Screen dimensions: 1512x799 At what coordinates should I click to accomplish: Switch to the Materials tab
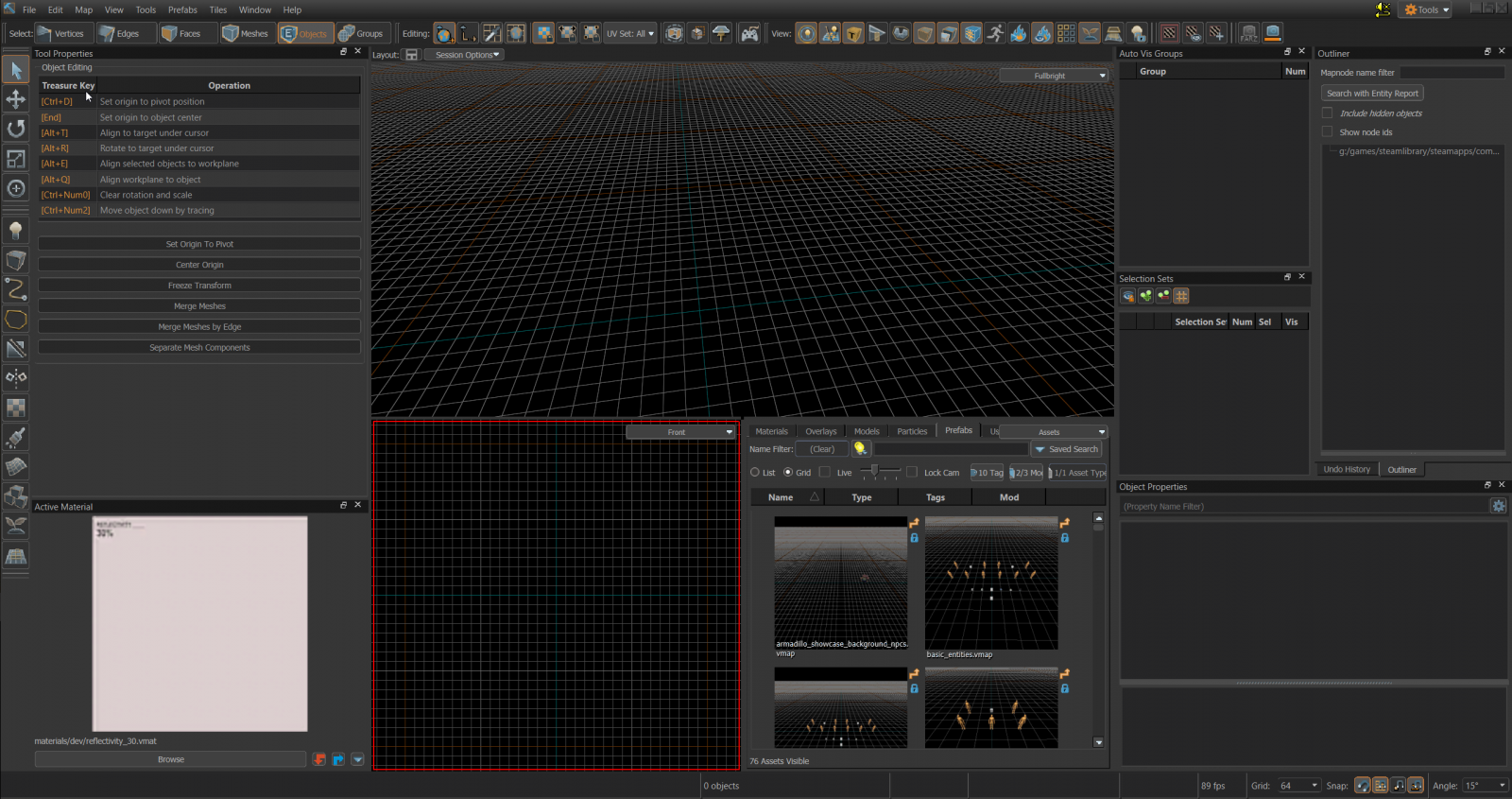(771, 431)
